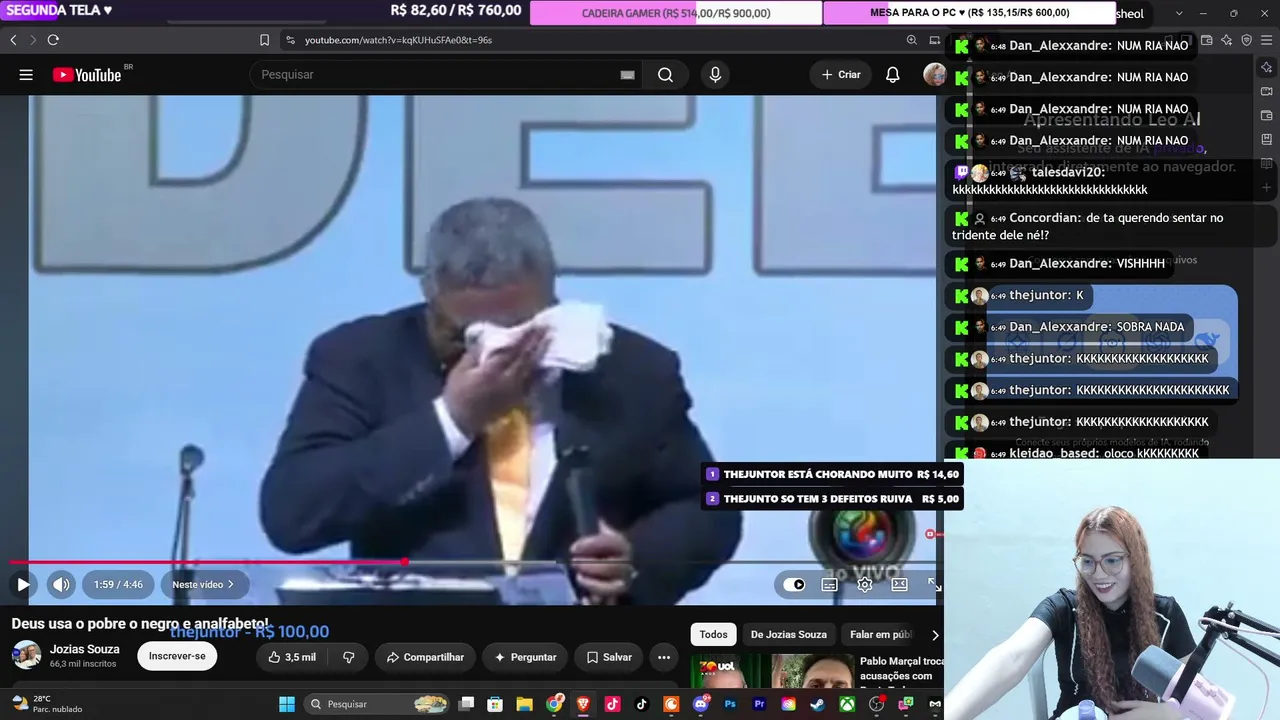Open the tab list dropdown in title bar

(1179, 13)
